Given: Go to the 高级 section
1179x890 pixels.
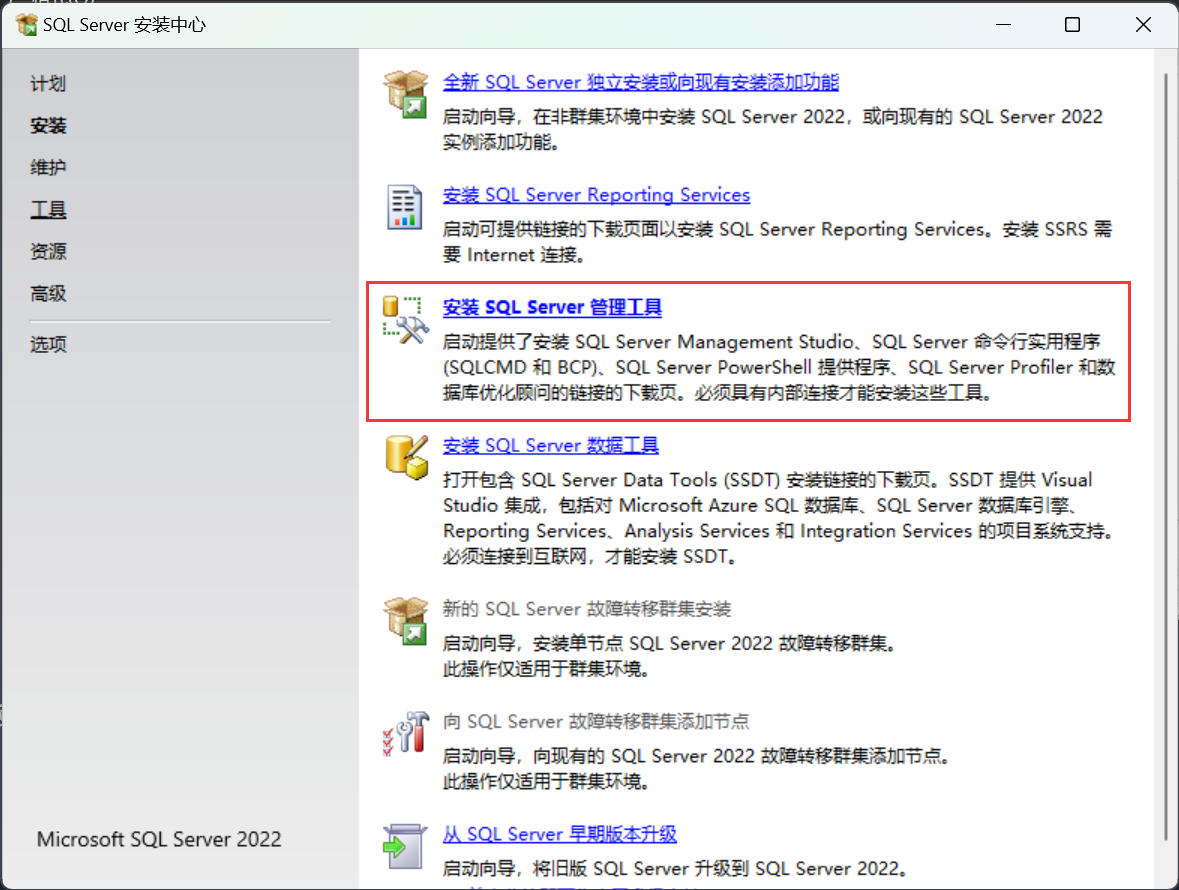Looking at the screenshot, I should [x=48, y=294].
